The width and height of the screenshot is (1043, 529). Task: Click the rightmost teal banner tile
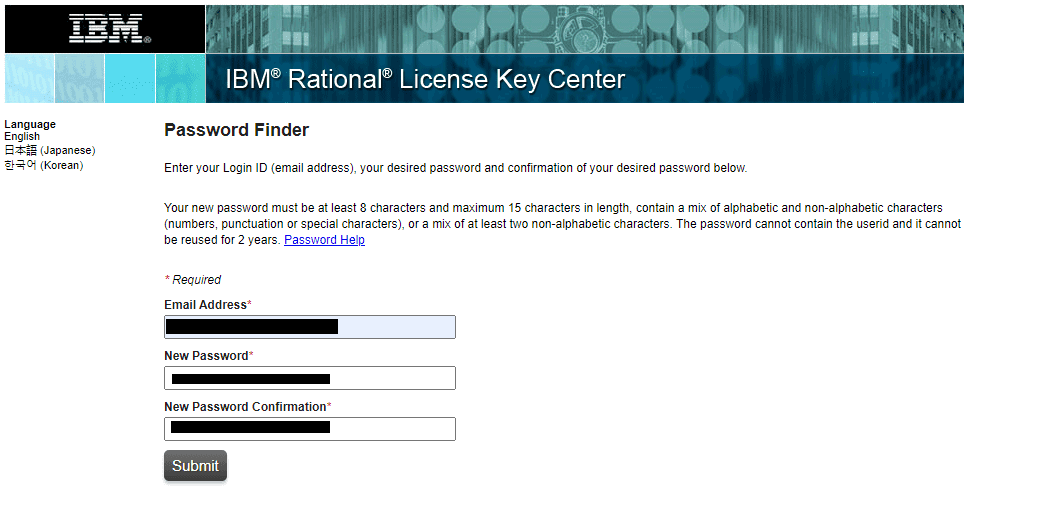click(x=180, y=79)
